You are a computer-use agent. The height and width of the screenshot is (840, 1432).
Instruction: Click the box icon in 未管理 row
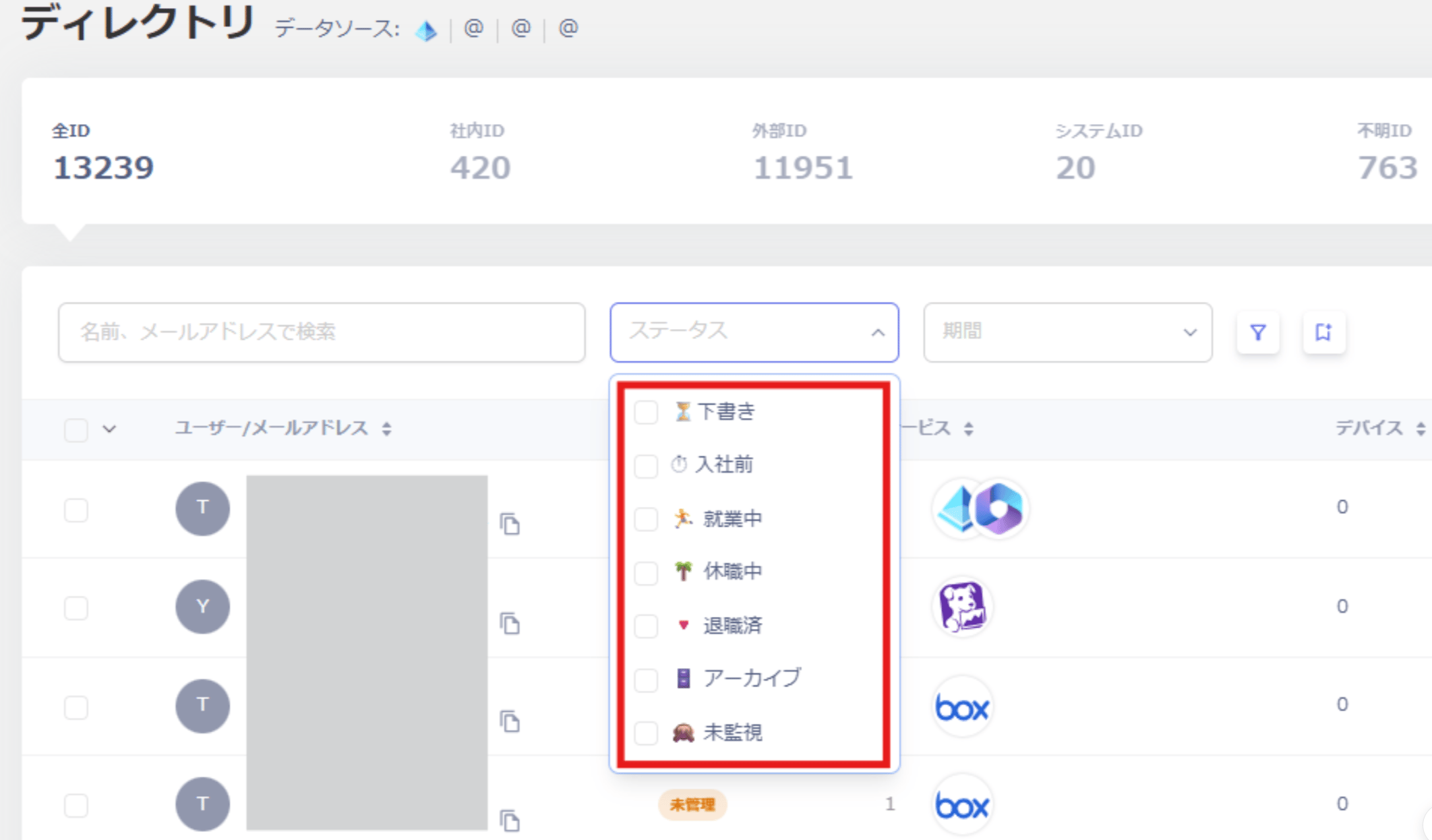coord(962,805)
